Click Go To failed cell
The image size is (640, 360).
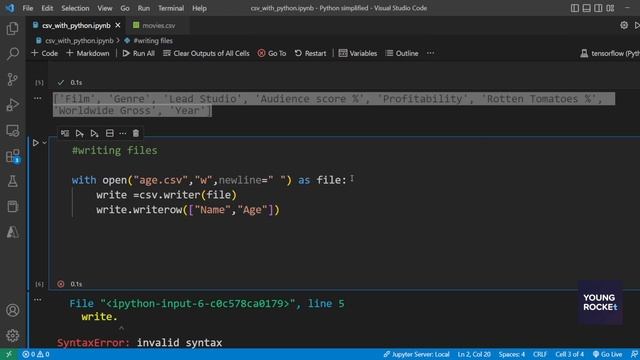coord(272,53)
